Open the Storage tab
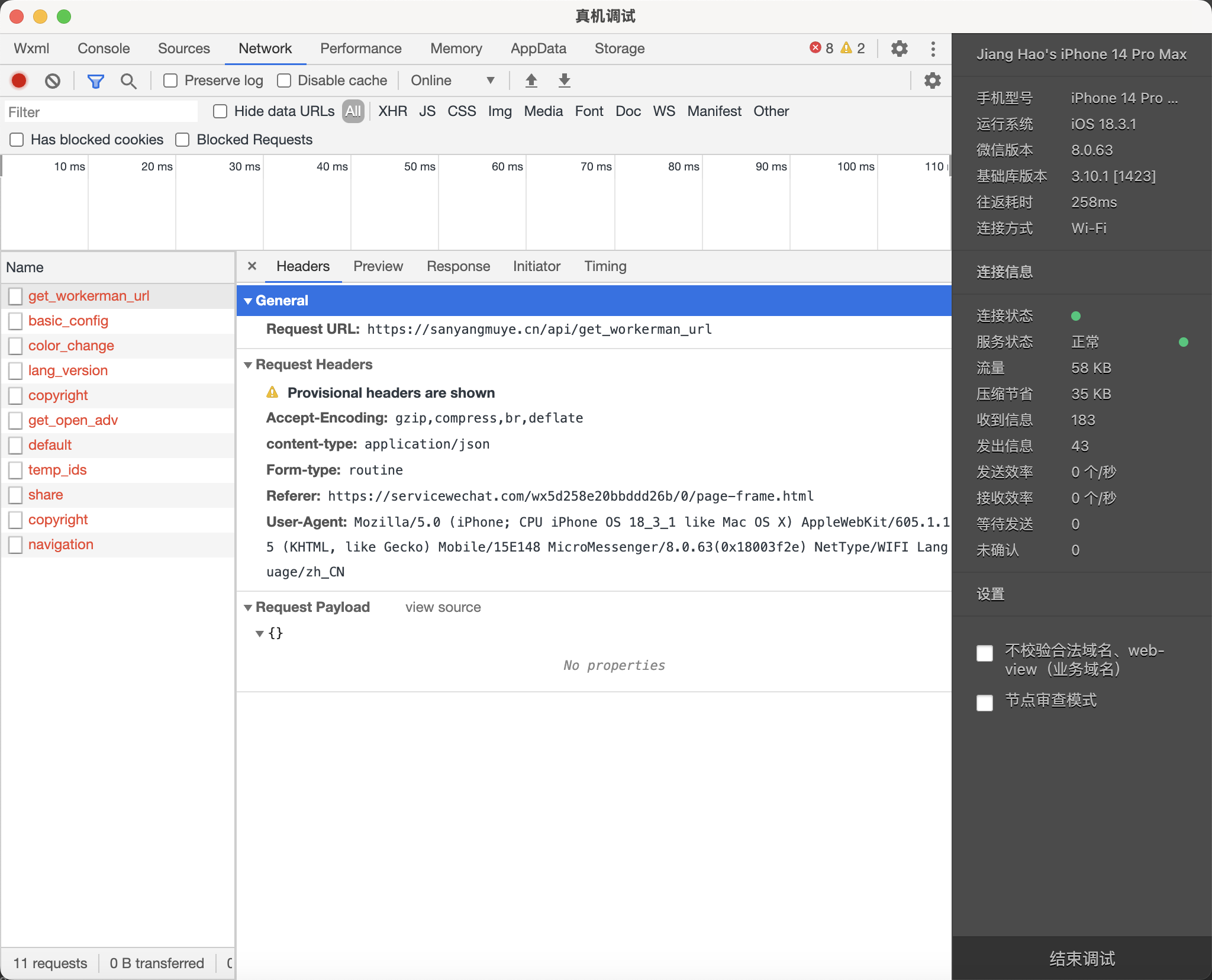Viewport: 1212px width, 980px height. pyautogui.click(x=620, y=49)
